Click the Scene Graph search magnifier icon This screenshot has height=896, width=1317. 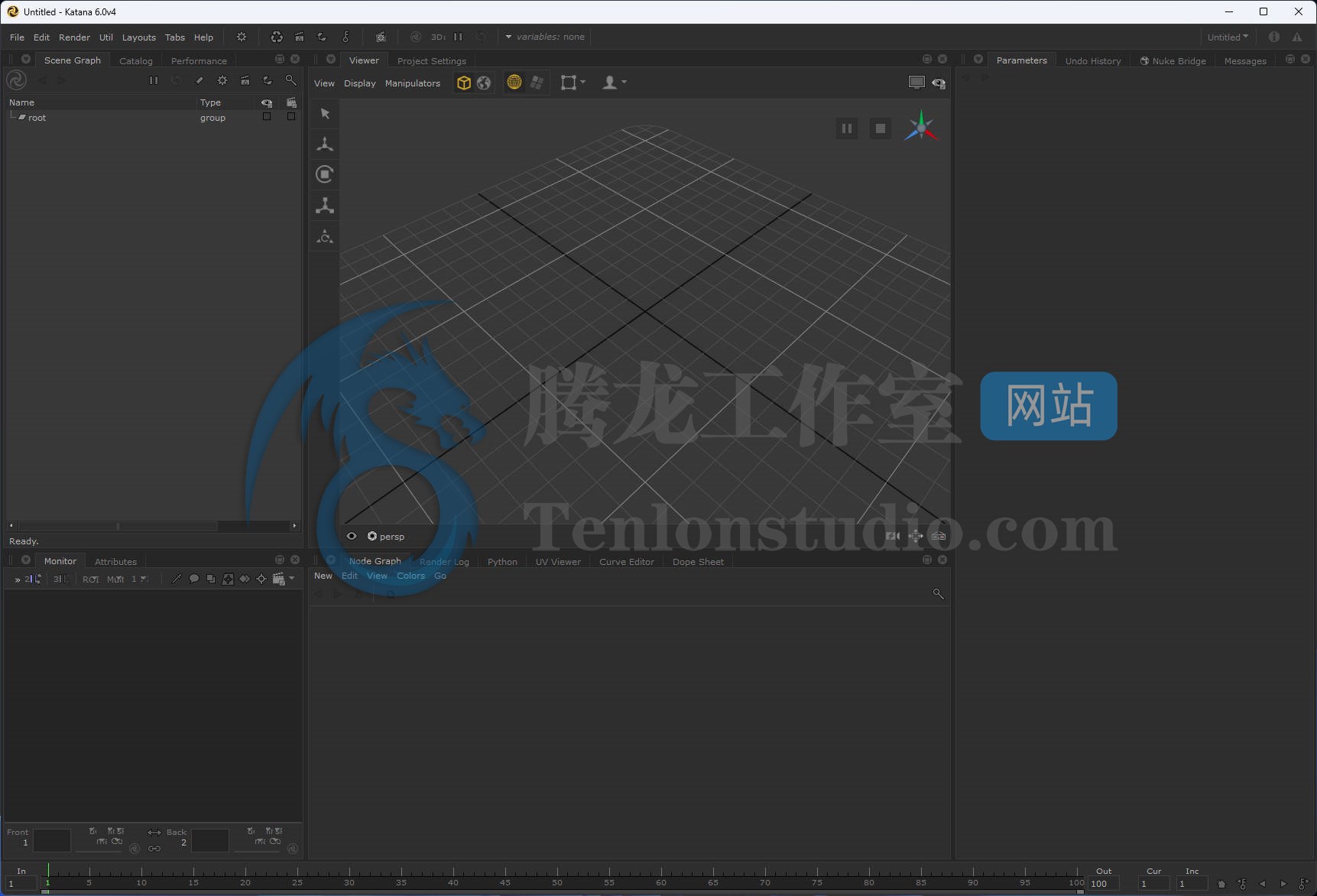290,80
